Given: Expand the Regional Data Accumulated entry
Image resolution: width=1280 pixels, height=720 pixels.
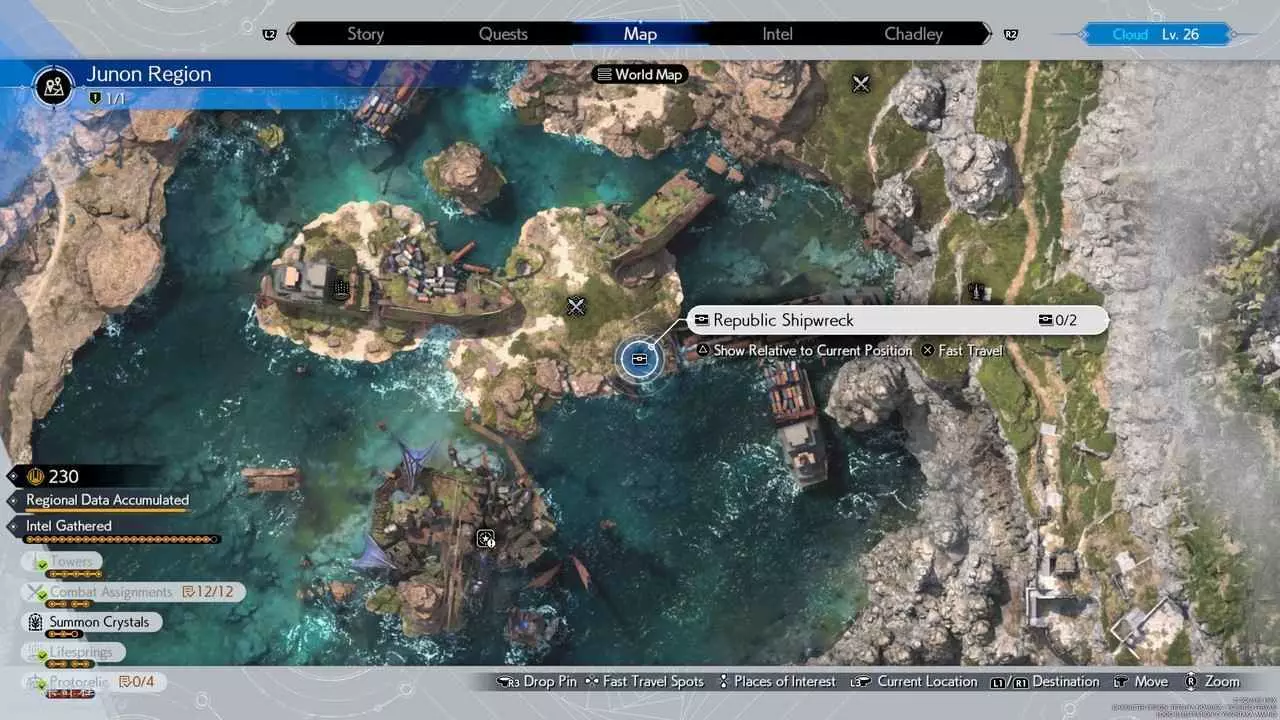Looking at the screenshot, I should 107,500.
